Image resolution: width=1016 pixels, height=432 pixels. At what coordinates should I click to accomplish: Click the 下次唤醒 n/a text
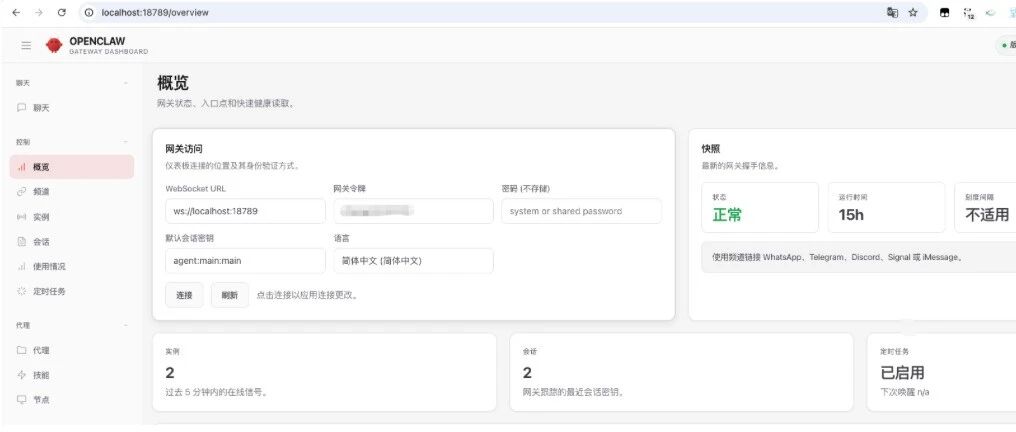[905, 392]
